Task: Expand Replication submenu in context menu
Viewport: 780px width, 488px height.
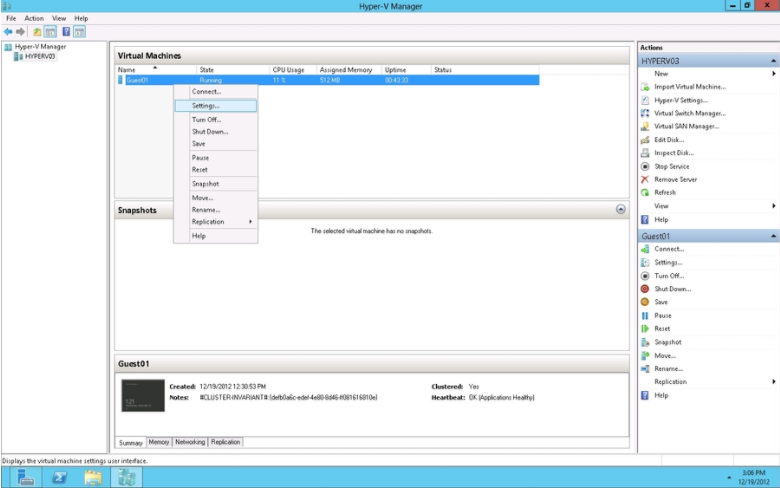Action: [250, 222]
